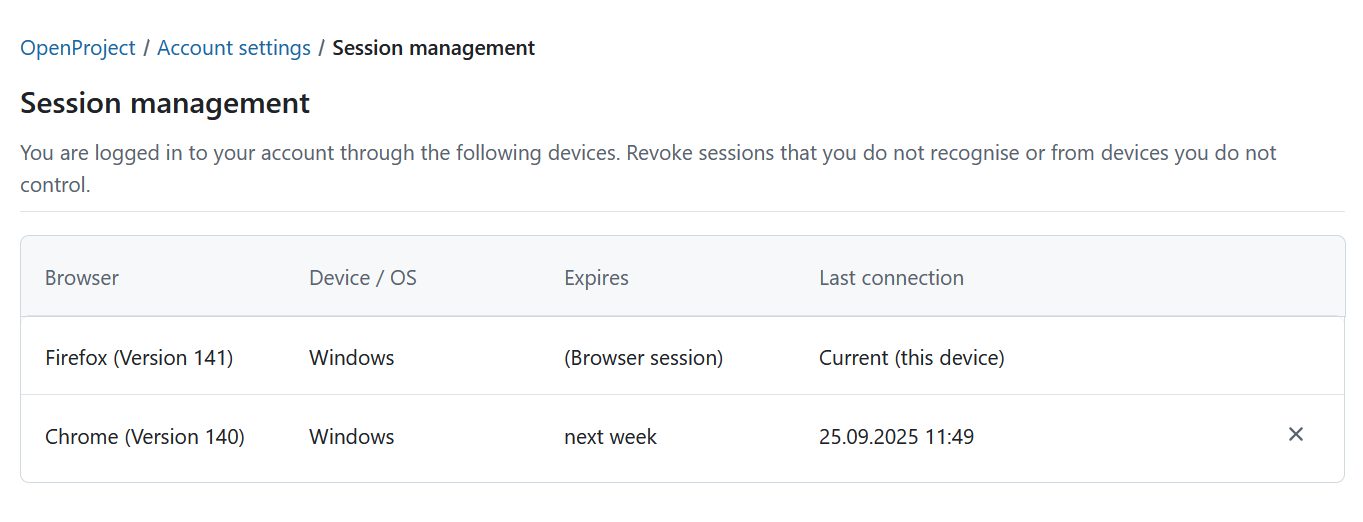Click Session management breadcrumb item

[433, 48]
